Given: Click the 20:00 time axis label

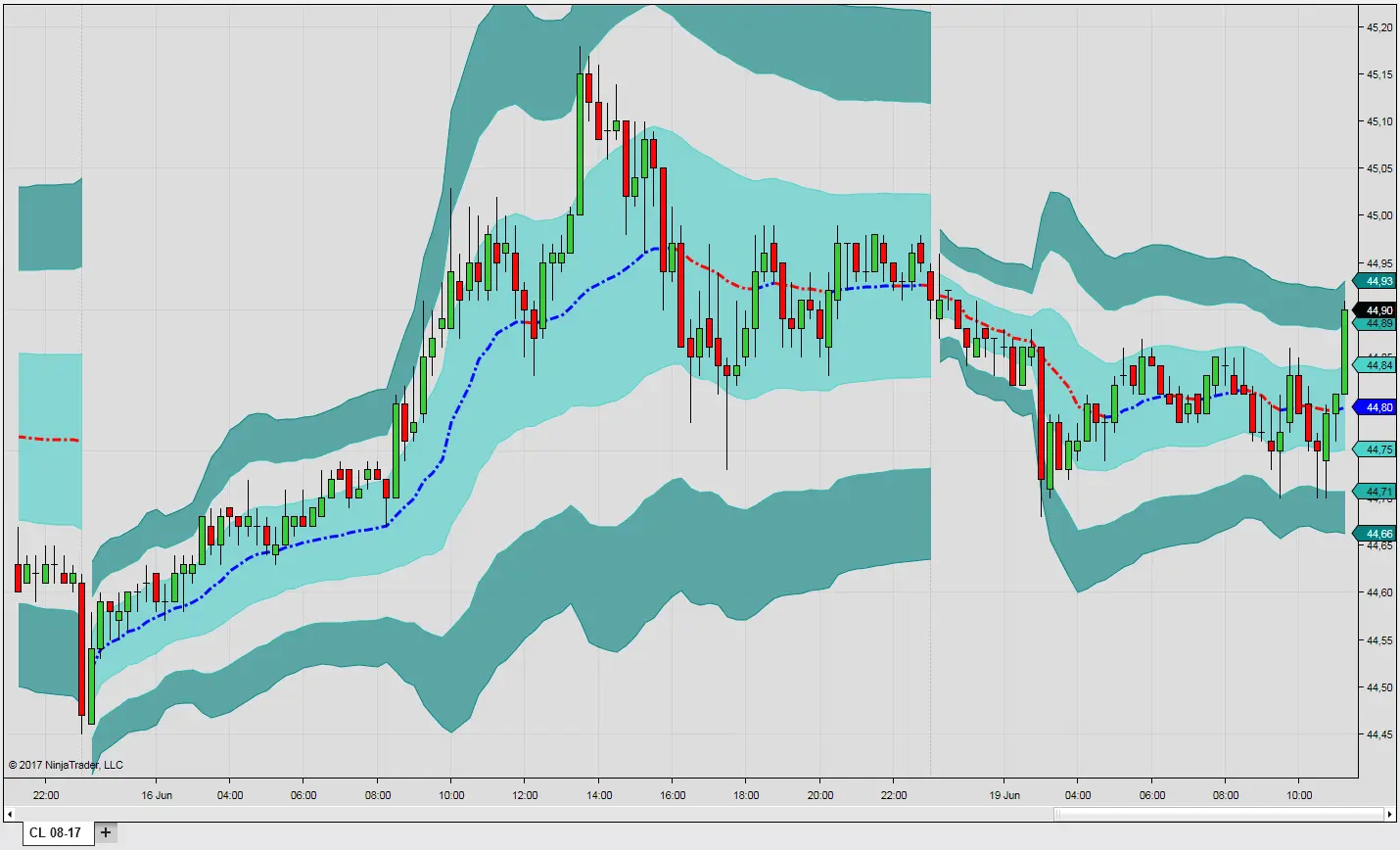Looking at the screenshot, I should [820, 795].
